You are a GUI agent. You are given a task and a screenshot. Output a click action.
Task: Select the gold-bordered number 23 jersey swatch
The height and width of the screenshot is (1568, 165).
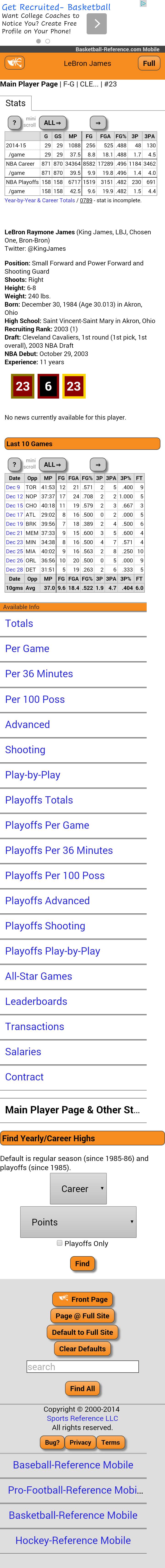(74, 386)
